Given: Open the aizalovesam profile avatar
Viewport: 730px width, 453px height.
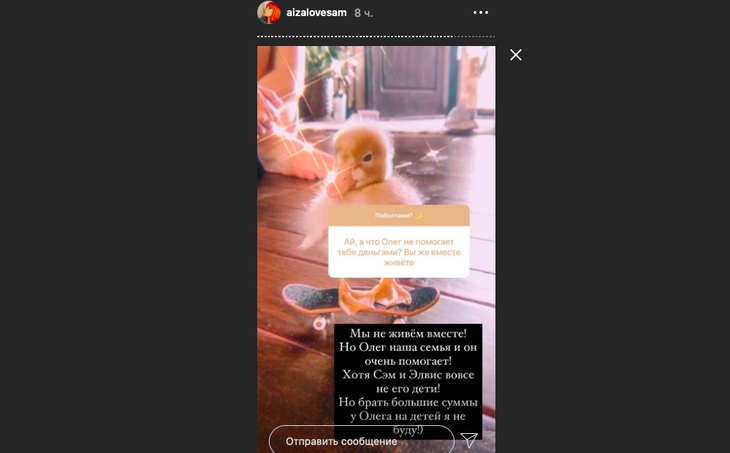Looking at the screenshot, I should tap(269, 13).
